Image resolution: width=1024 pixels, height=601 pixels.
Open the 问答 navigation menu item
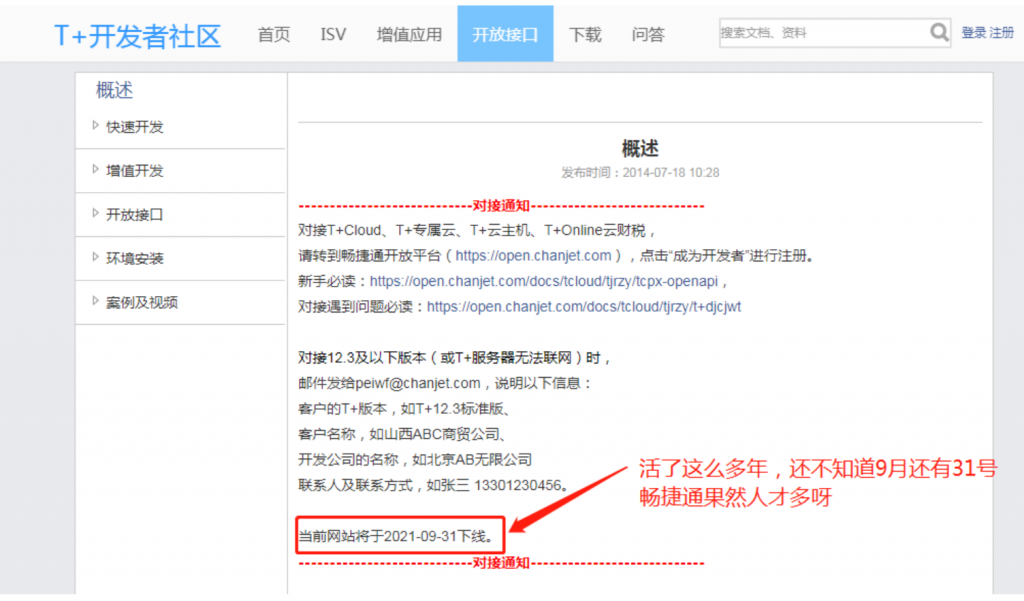[x=647, y=33]
